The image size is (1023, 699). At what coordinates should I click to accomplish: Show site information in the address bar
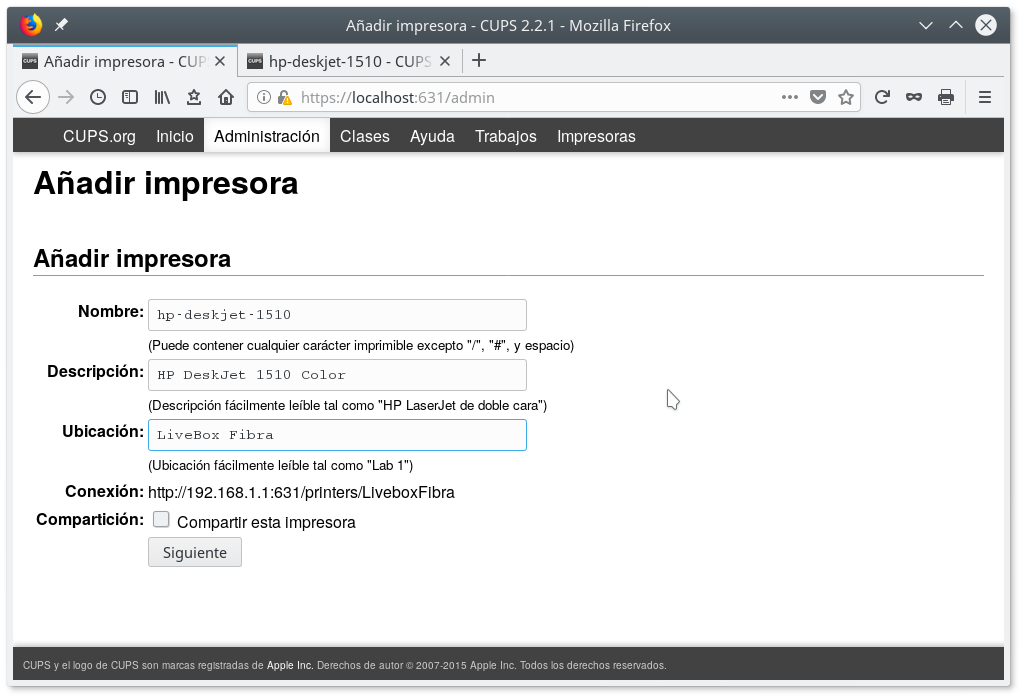pyautogui.click(x=264, y=97)
